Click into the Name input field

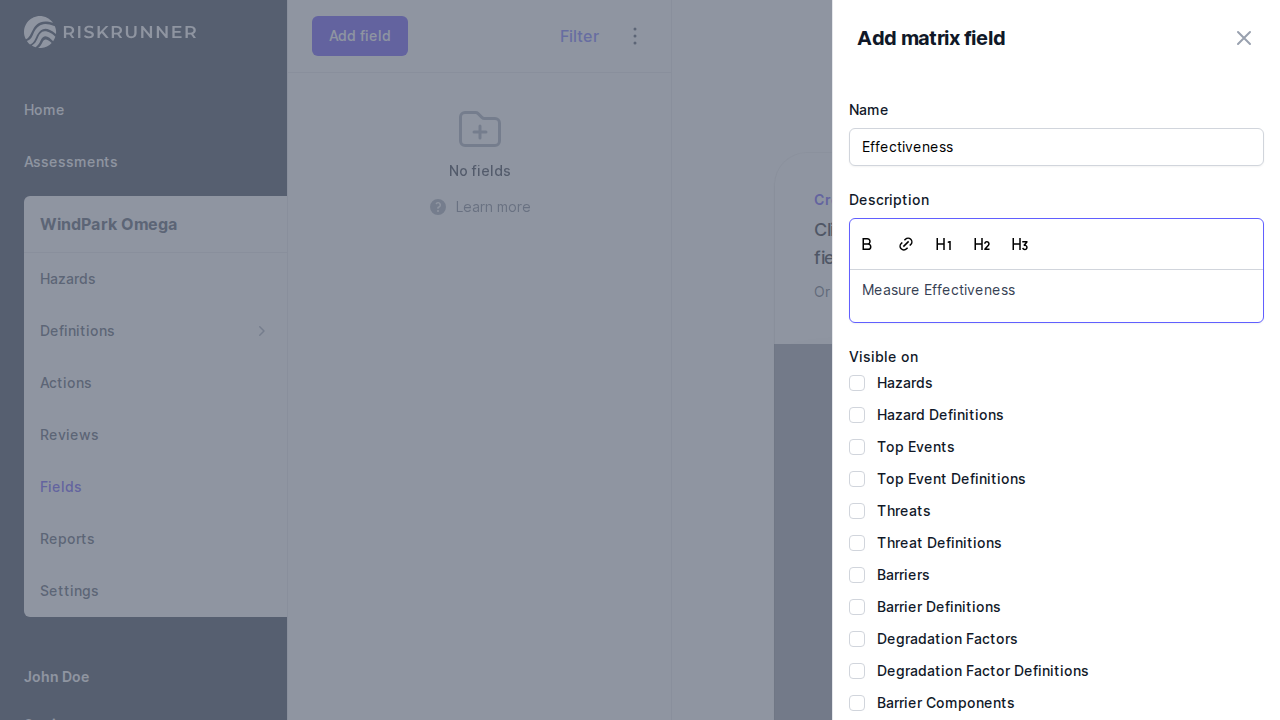pos(1056,147)
